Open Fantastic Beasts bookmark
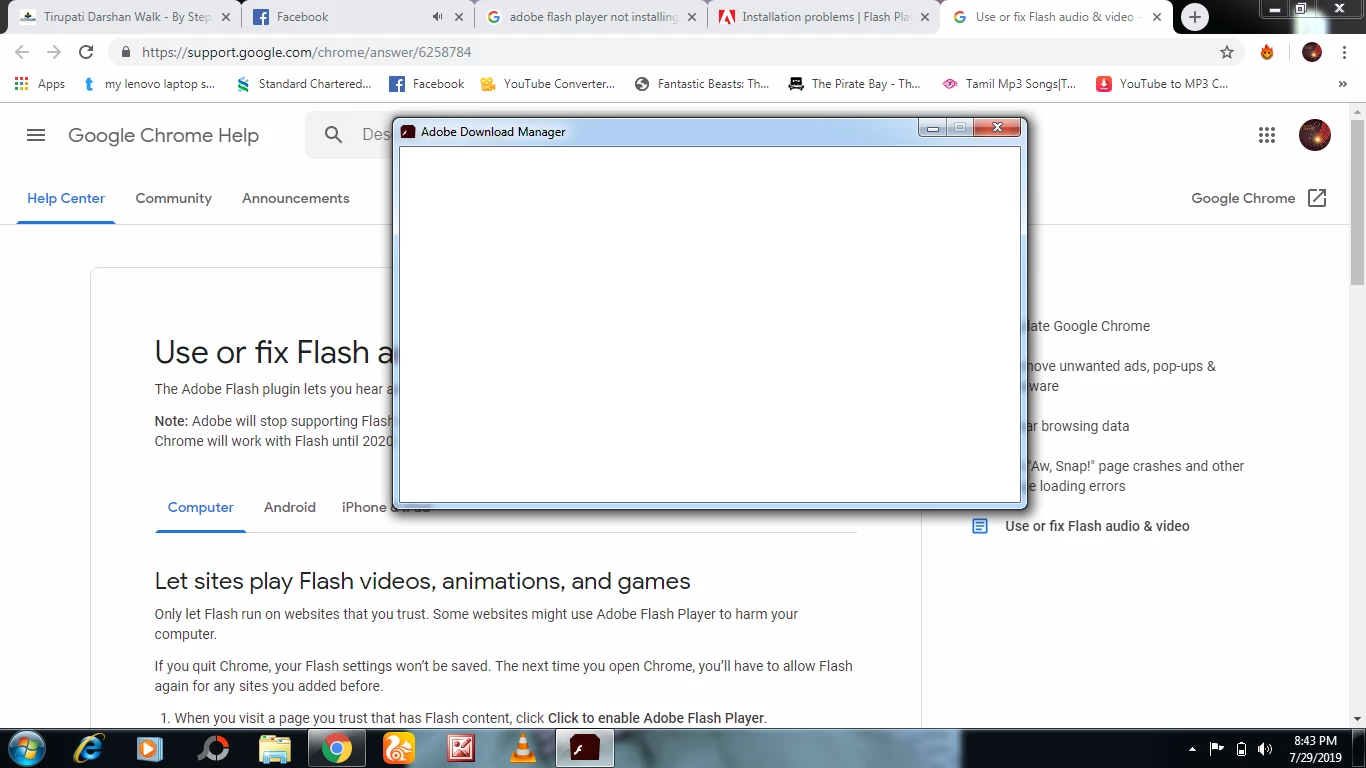This screenshot has width=1366, height=768. 702,84
